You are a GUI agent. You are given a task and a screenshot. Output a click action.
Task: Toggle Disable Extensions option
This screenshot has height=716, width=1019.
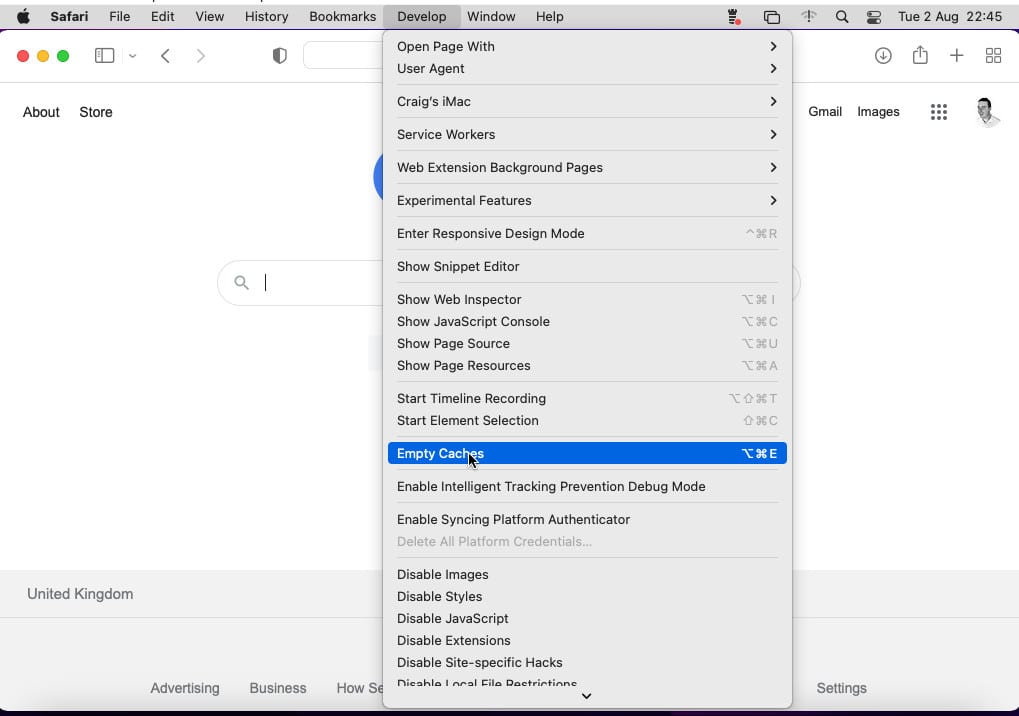click(587, 641)
